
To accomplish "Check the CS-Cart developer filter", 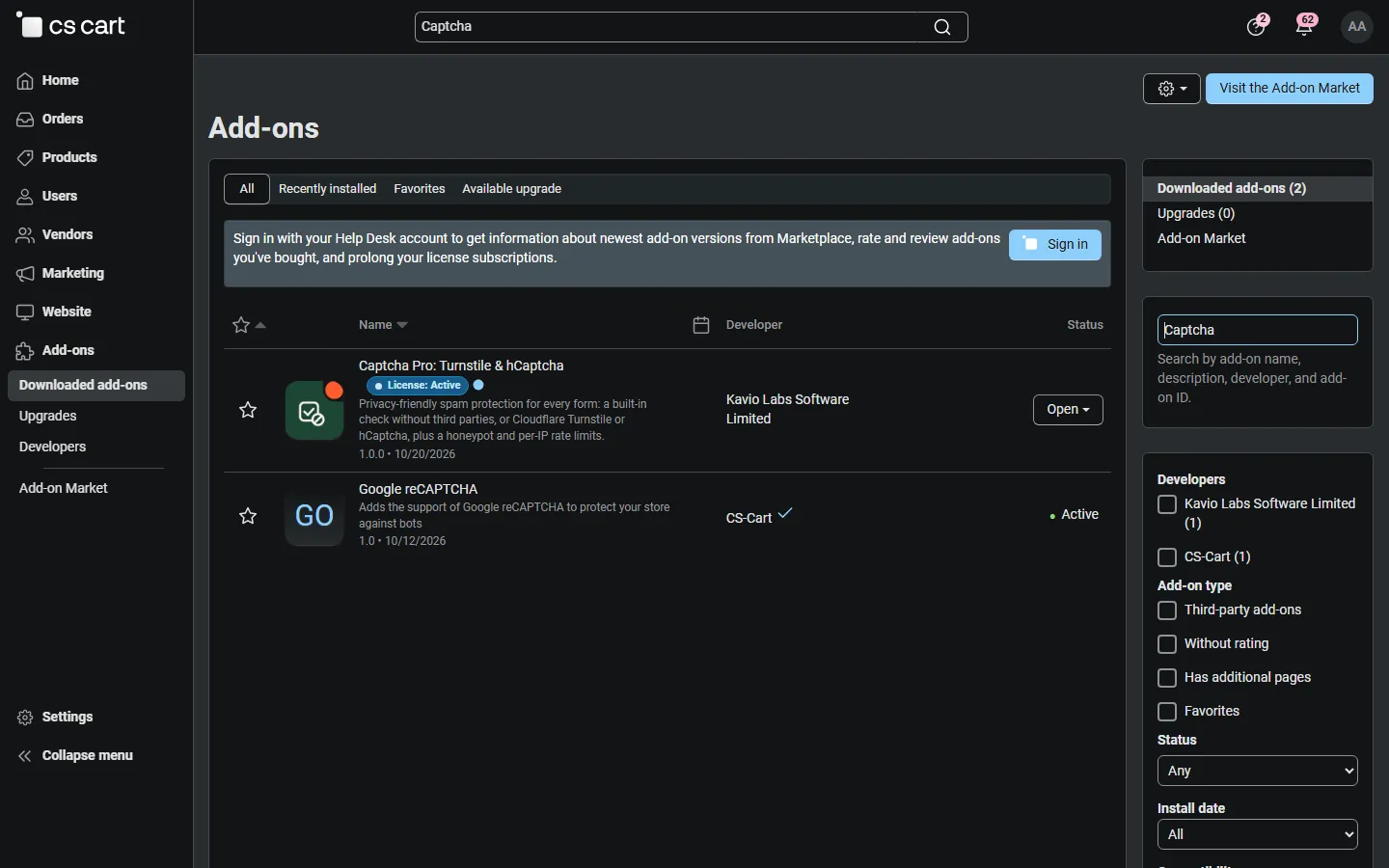I will pos(1167,557).
